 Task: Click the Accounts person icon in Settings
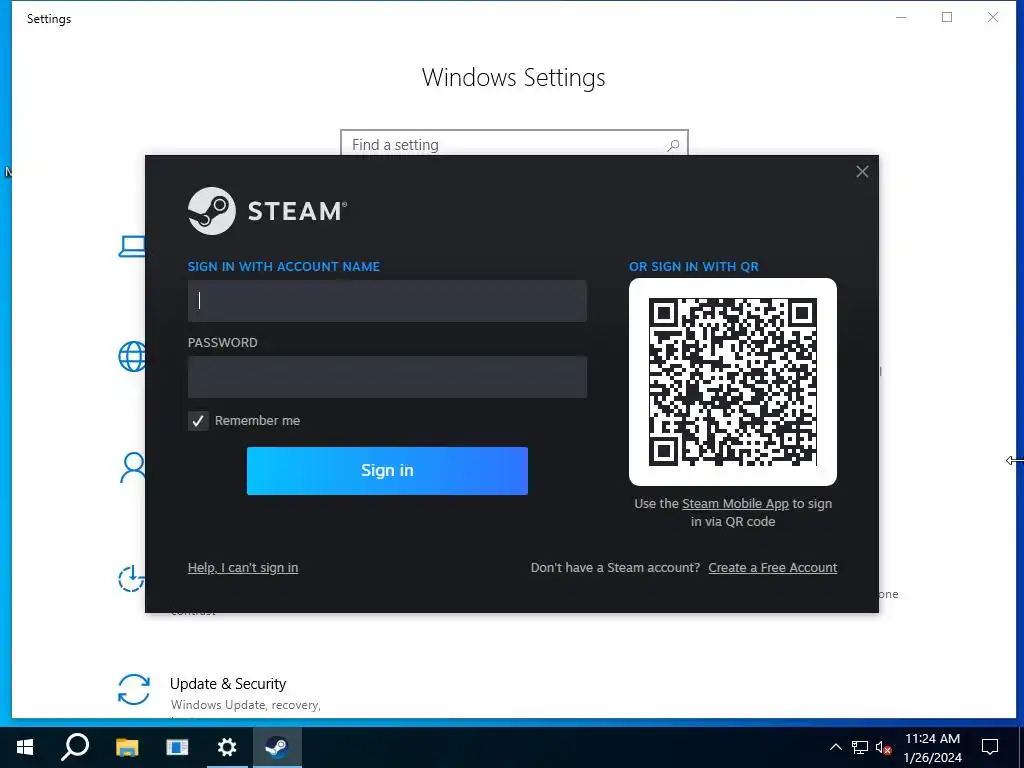coord(133,467)
